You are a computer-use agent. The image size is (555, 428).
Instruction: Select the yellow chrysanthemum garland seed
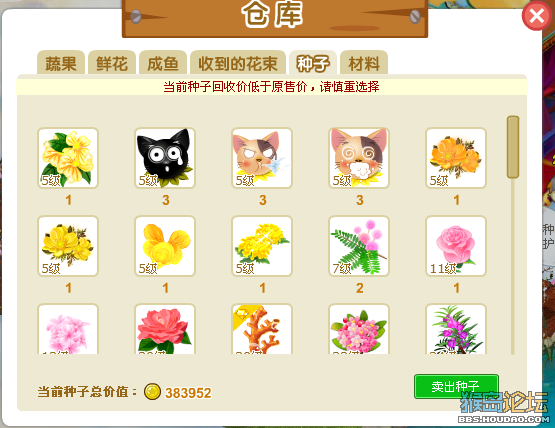(x=262, y=246)
